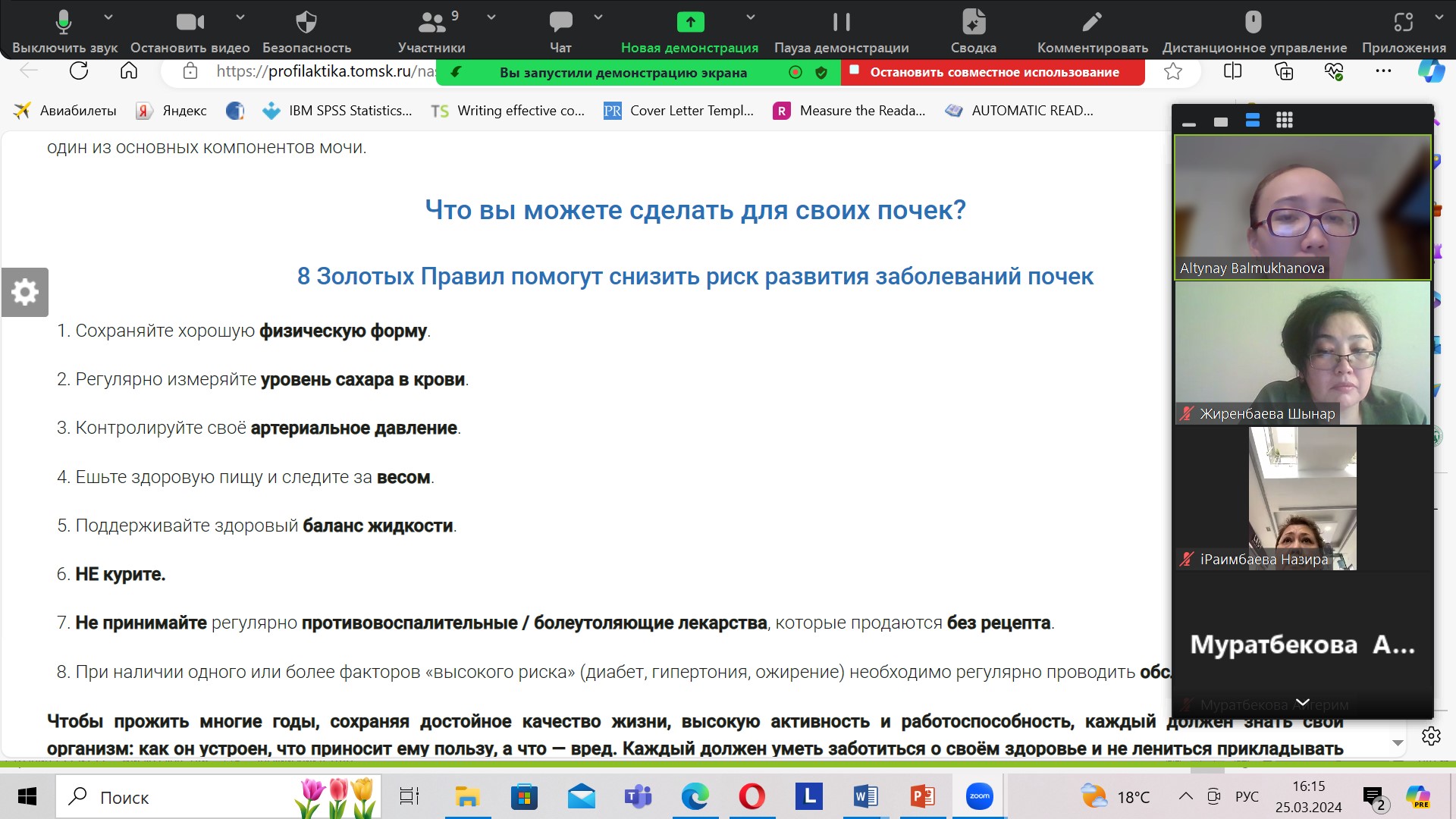1456x819 pixels.
Task: Open audio options arrow next to microphone
Action: click(108, 17)
